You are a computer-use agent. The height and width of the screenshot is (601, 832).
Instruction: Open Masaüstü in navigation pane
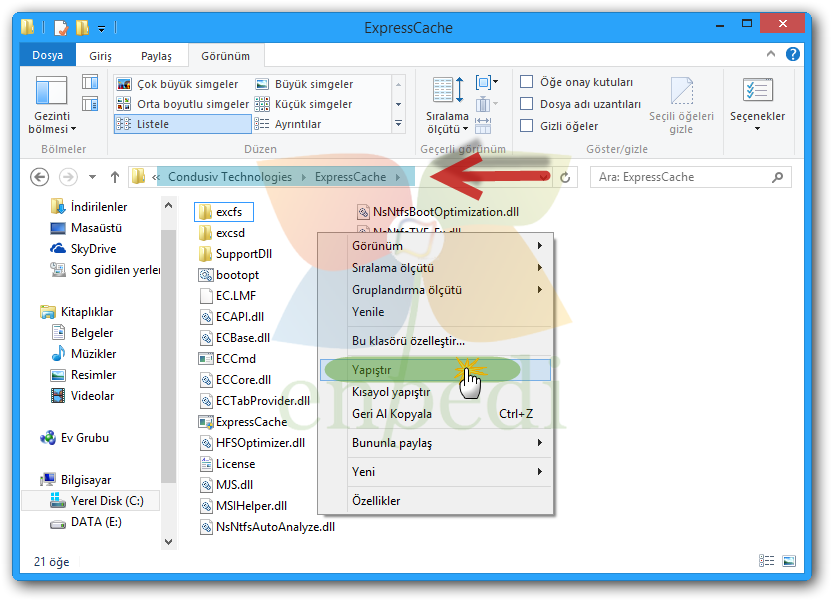pyautogui.click(x=86, y=228)
